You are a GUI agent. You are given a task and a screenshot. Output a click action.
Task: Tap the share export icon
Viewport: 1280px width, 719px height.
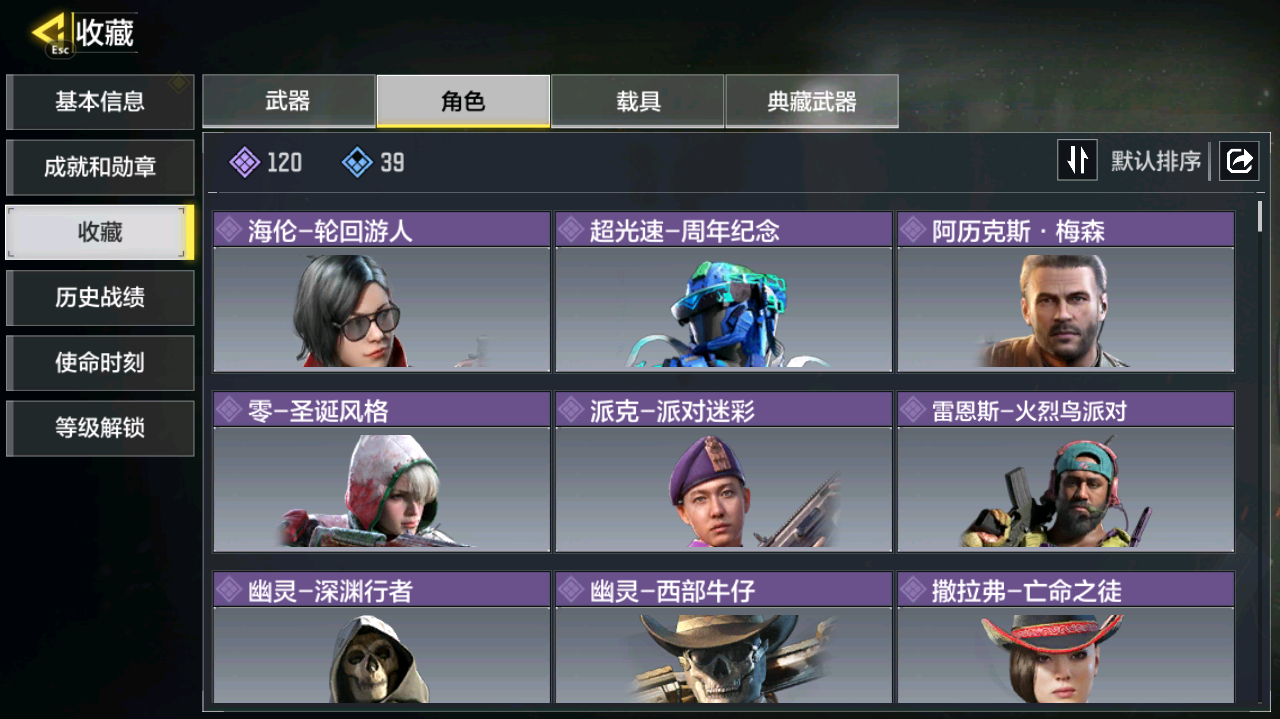tap(1239, 160)
